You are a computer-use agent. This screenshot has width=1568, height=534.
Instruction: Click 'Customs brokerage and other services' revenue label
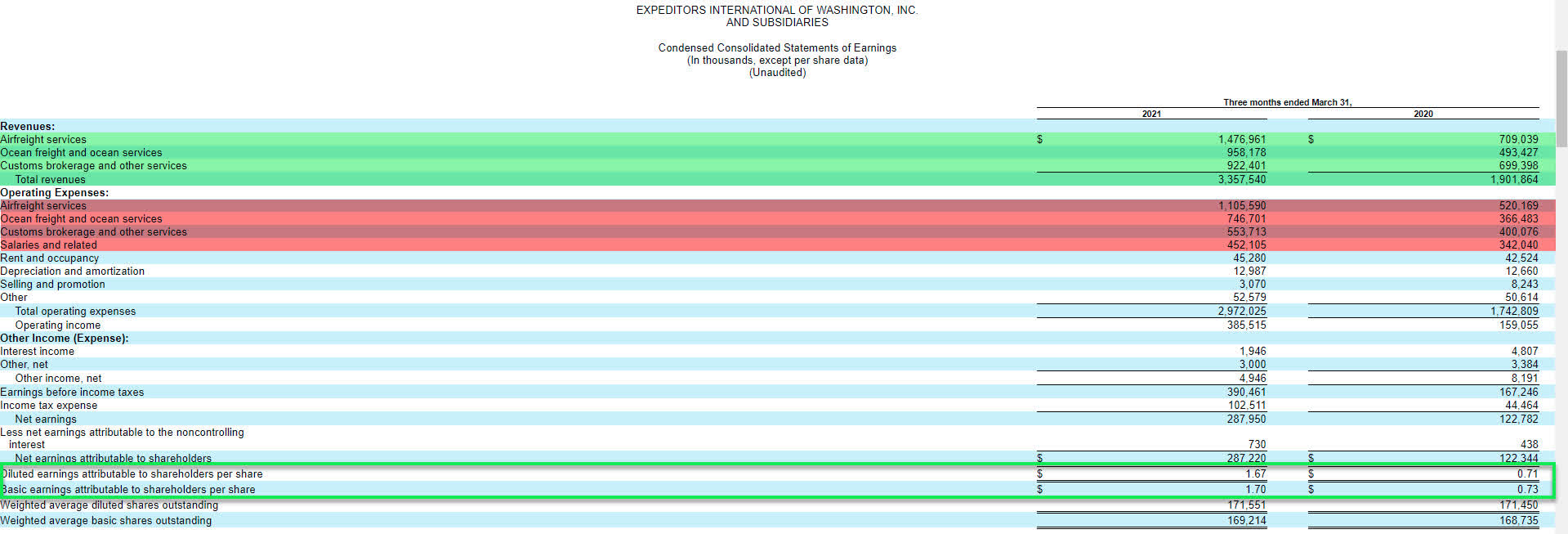[x=93, y=166]
